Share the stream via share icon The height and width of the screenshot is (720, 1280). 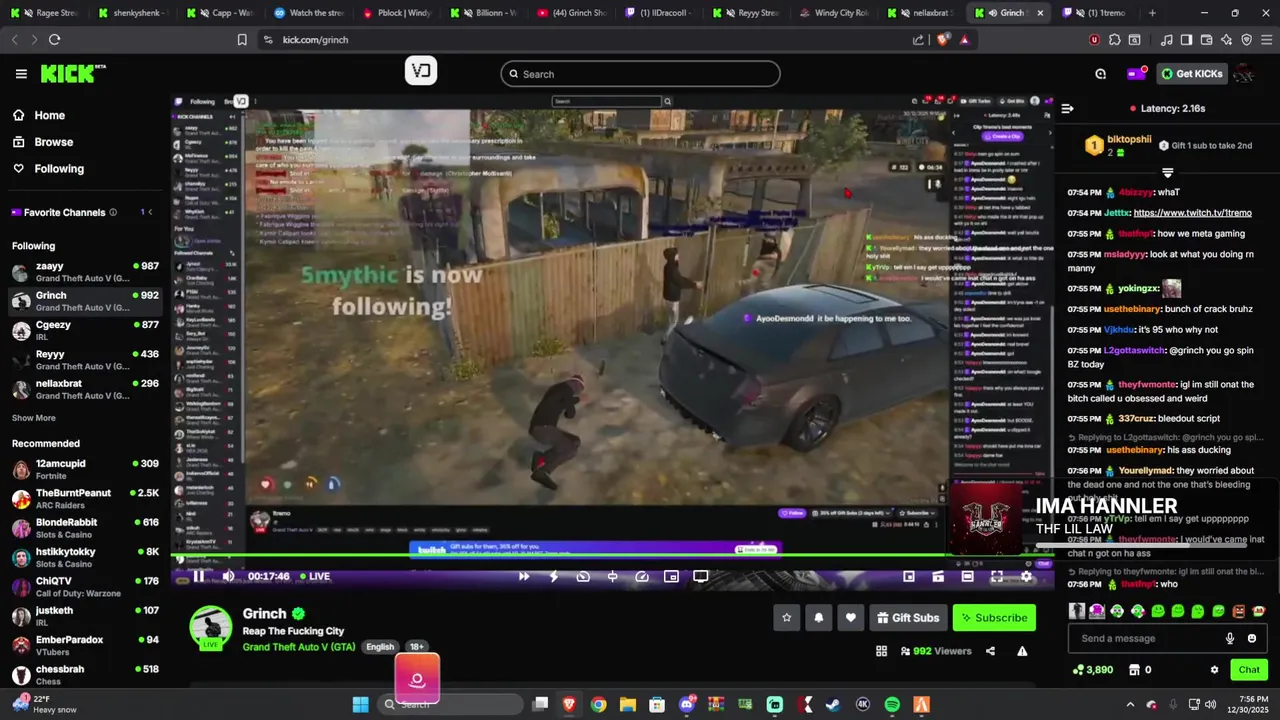click(990, 651)
